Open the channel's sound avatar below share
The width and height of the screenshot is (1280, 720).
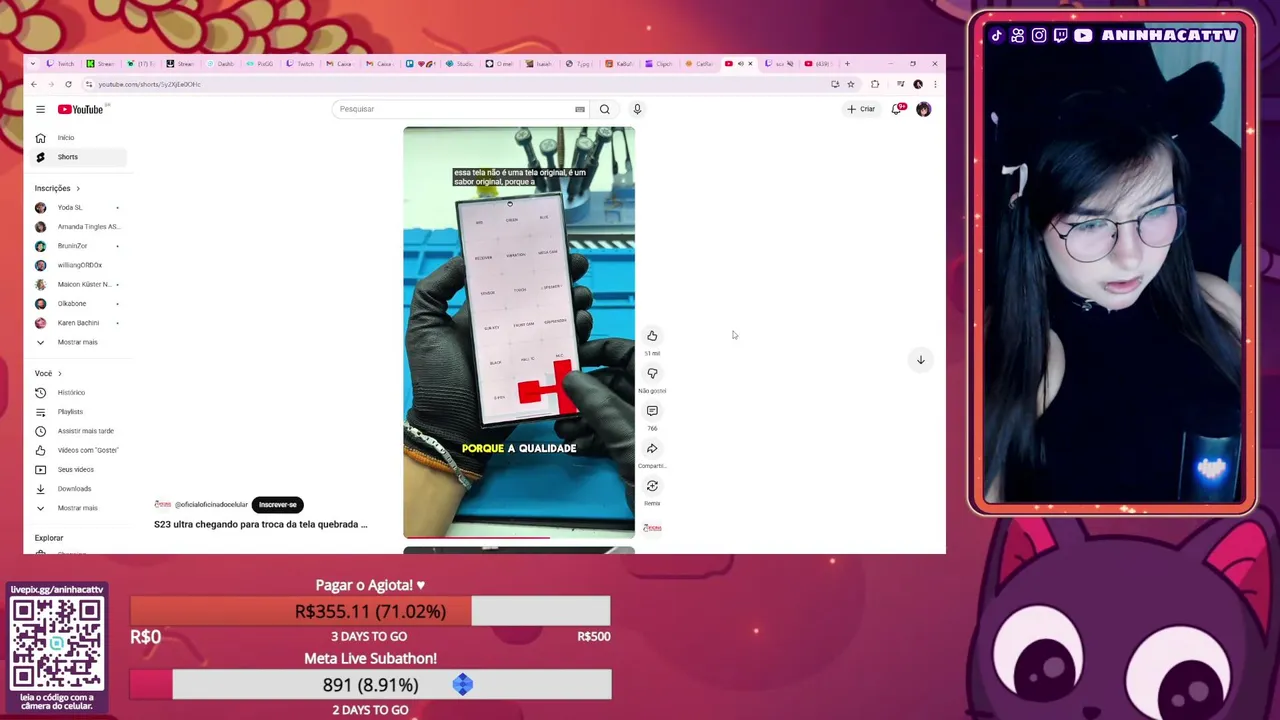click(652, 527)
